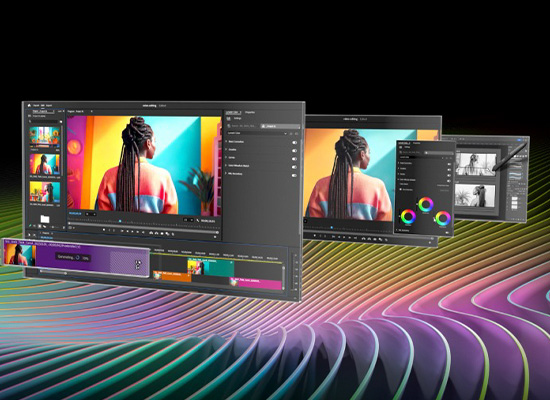Image resolution: width=550 pixels, height=400 pixels.
Task: Click the green pencil icon at project panel bottom
Action: pos(30,226)
